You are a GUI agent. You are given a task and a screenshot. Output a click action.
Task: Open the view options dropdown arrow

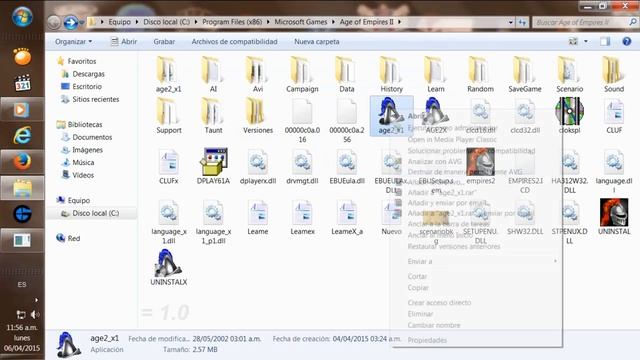(586, 41)
